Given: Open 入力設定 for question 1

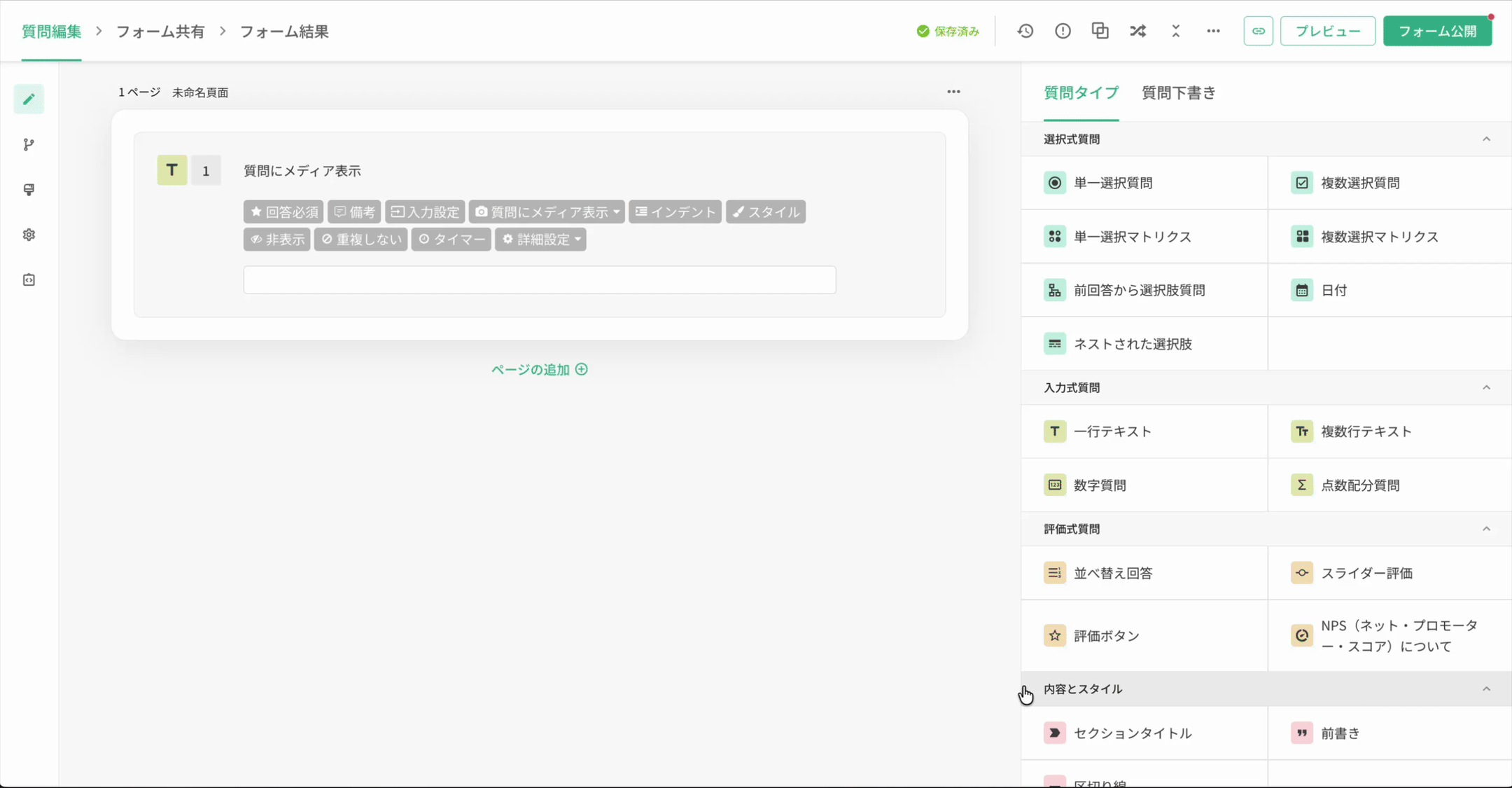Looking at the screenshot, I should [425, 212].
